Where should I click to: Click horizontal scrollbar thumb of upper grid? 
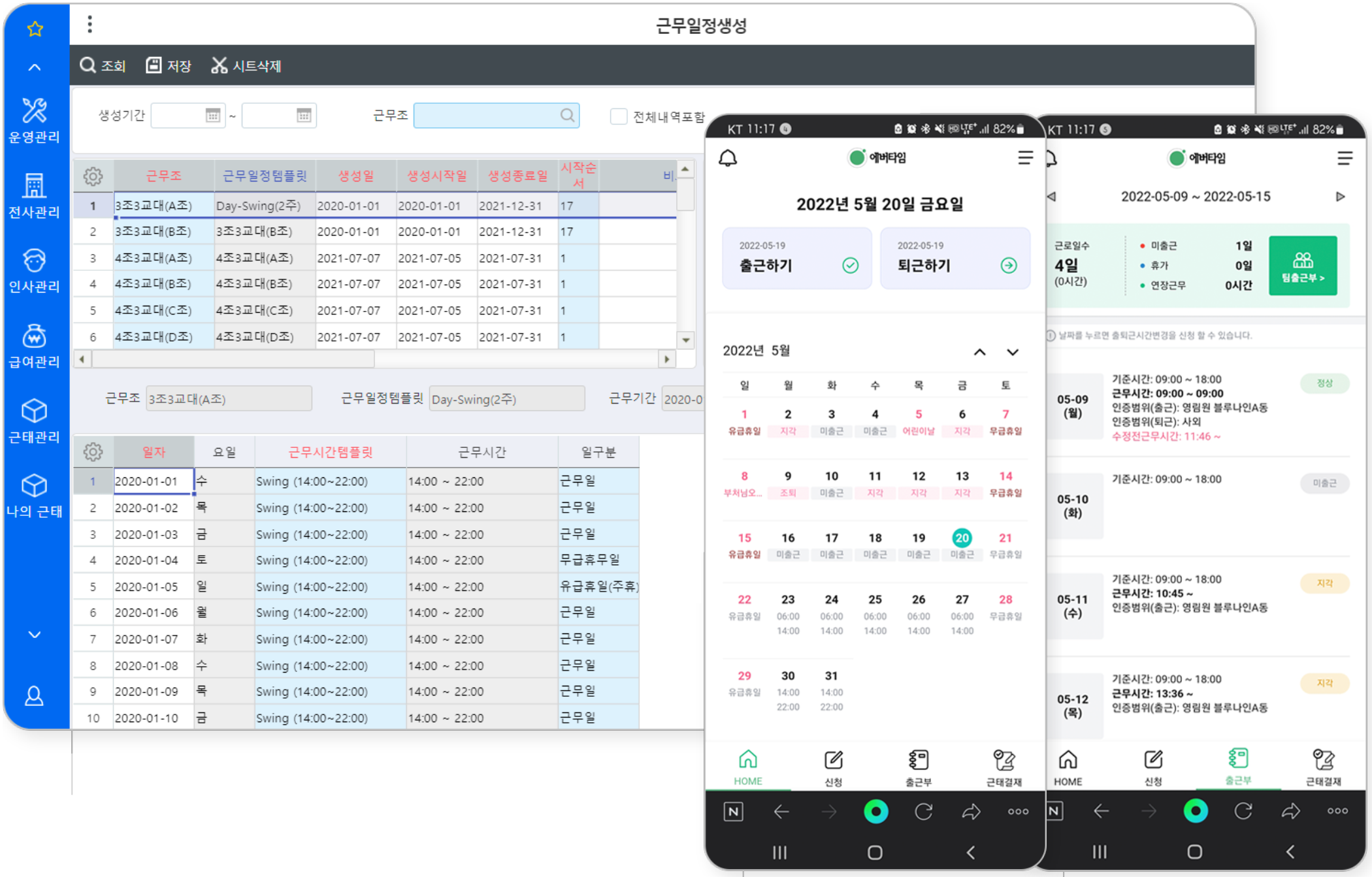(233, 359)
